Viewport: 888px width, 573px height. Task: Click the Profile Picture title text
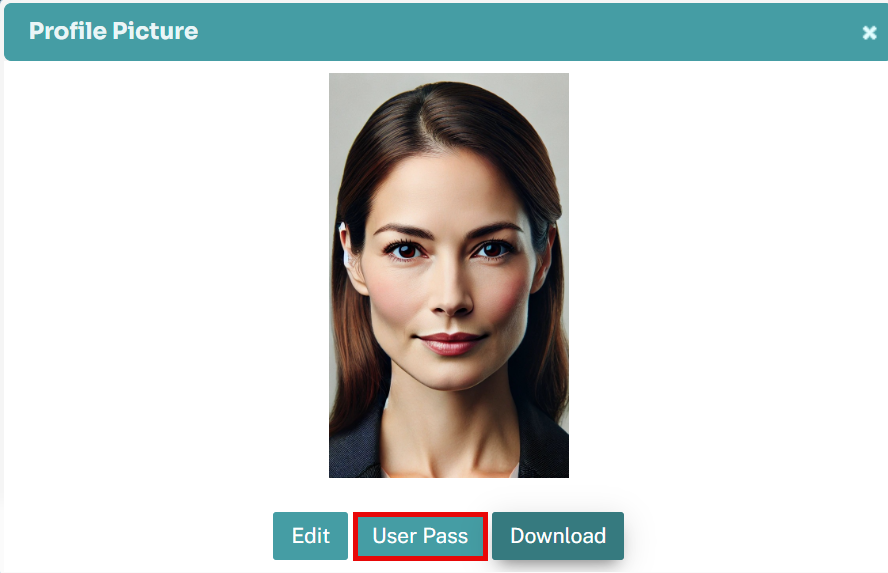coord(113,31)
